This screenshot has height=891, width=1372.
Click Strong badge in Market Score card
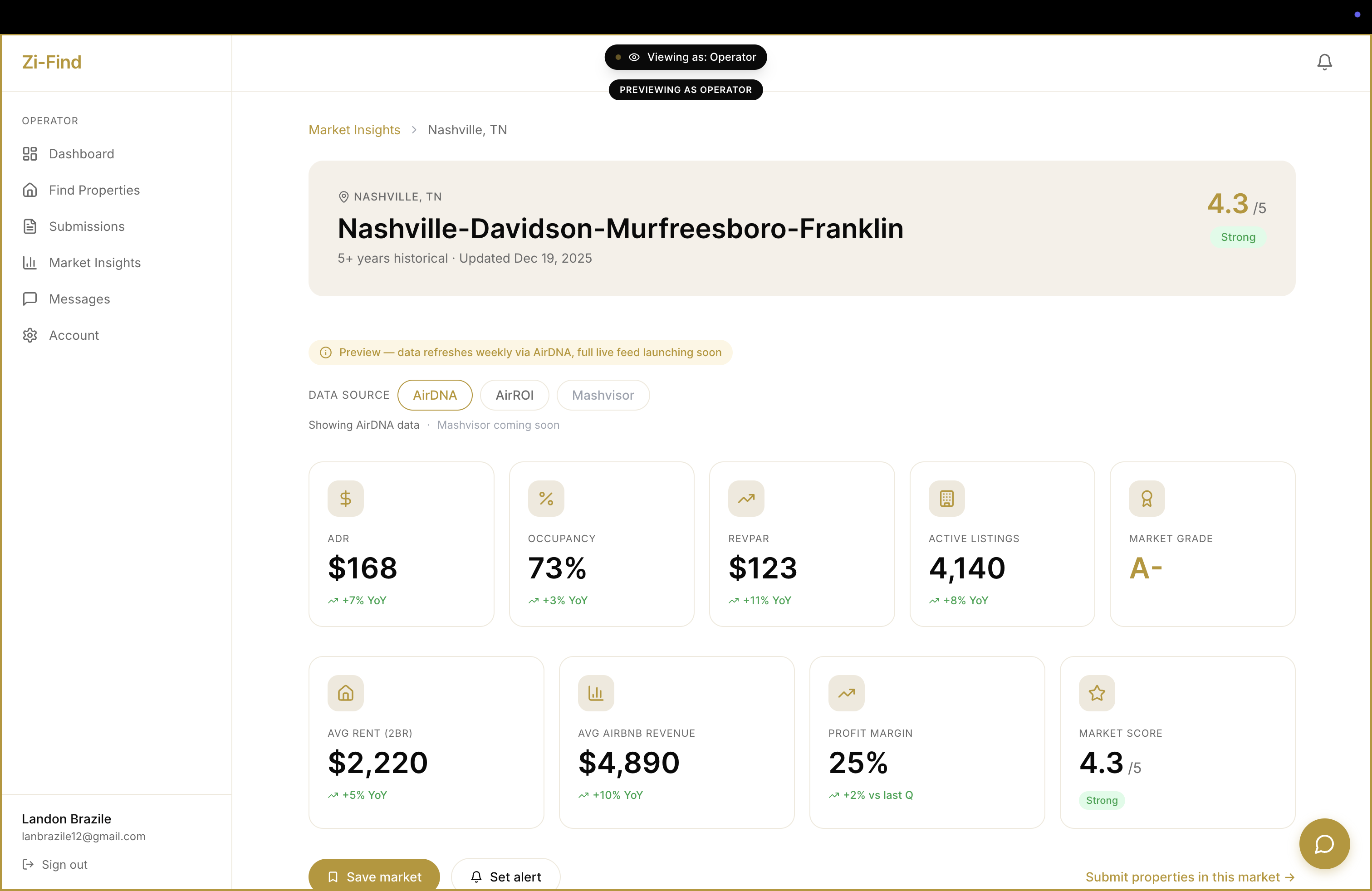1102,801
